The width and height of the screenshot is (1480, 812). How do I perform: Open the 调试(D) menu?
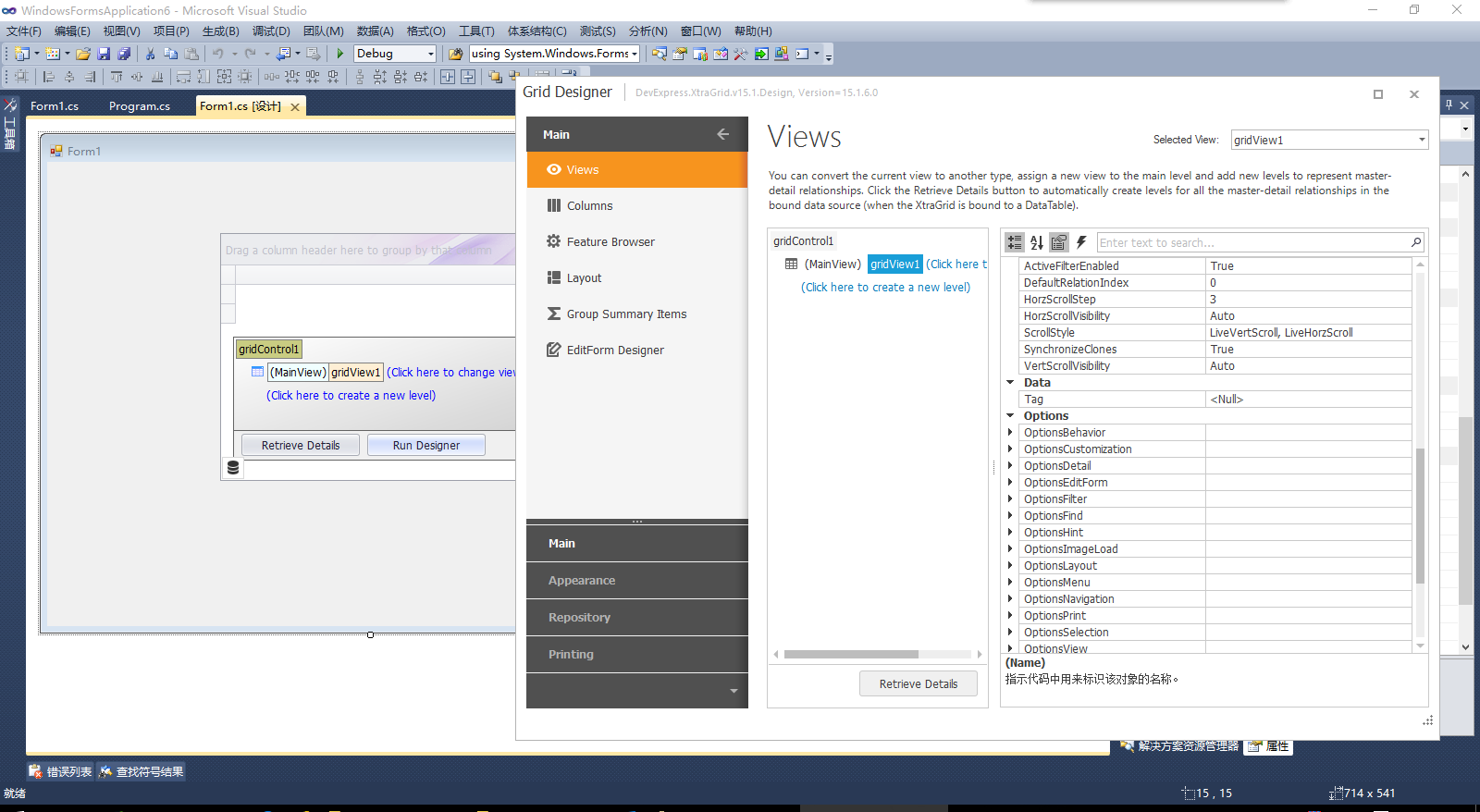271,31
